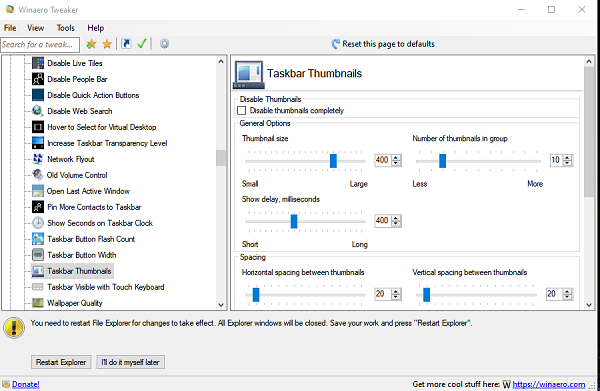The height and width of the screenshot is (391, 600).
Task: Open the Tools menu
Action: (65, 28)
